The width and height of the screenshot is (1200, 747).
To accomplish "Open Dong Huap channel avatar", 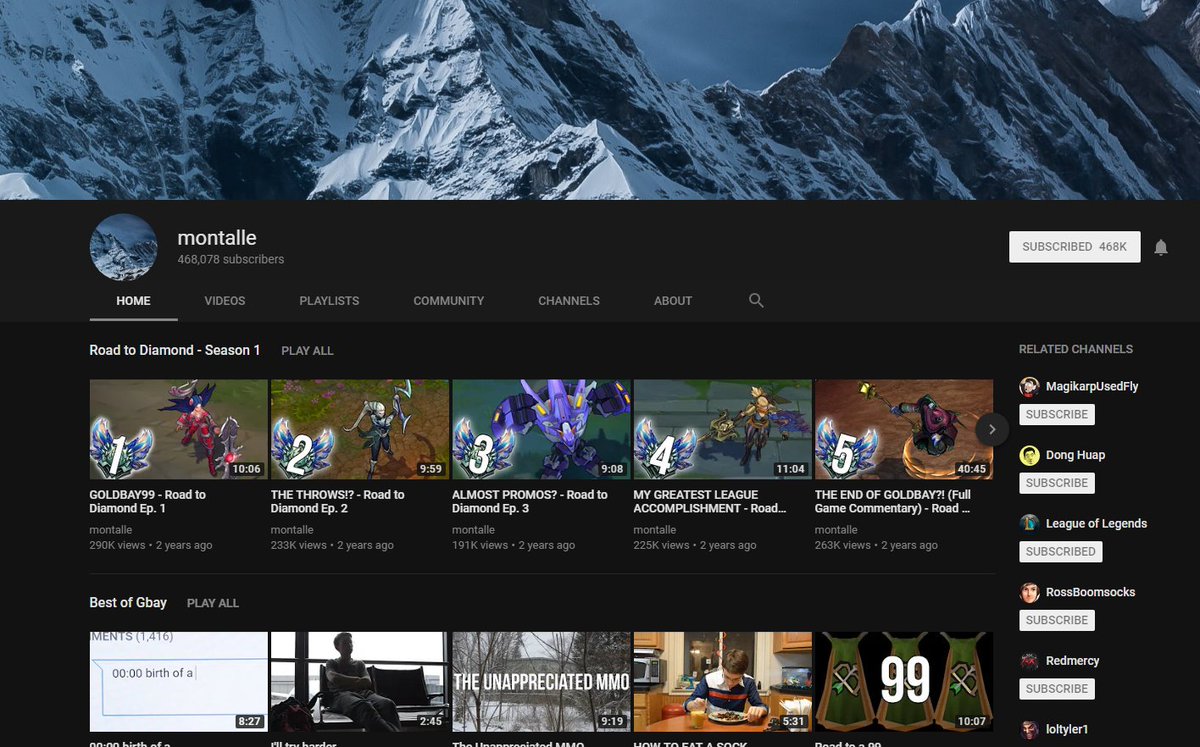I will pyautogui.click(x=1029, y=456).
